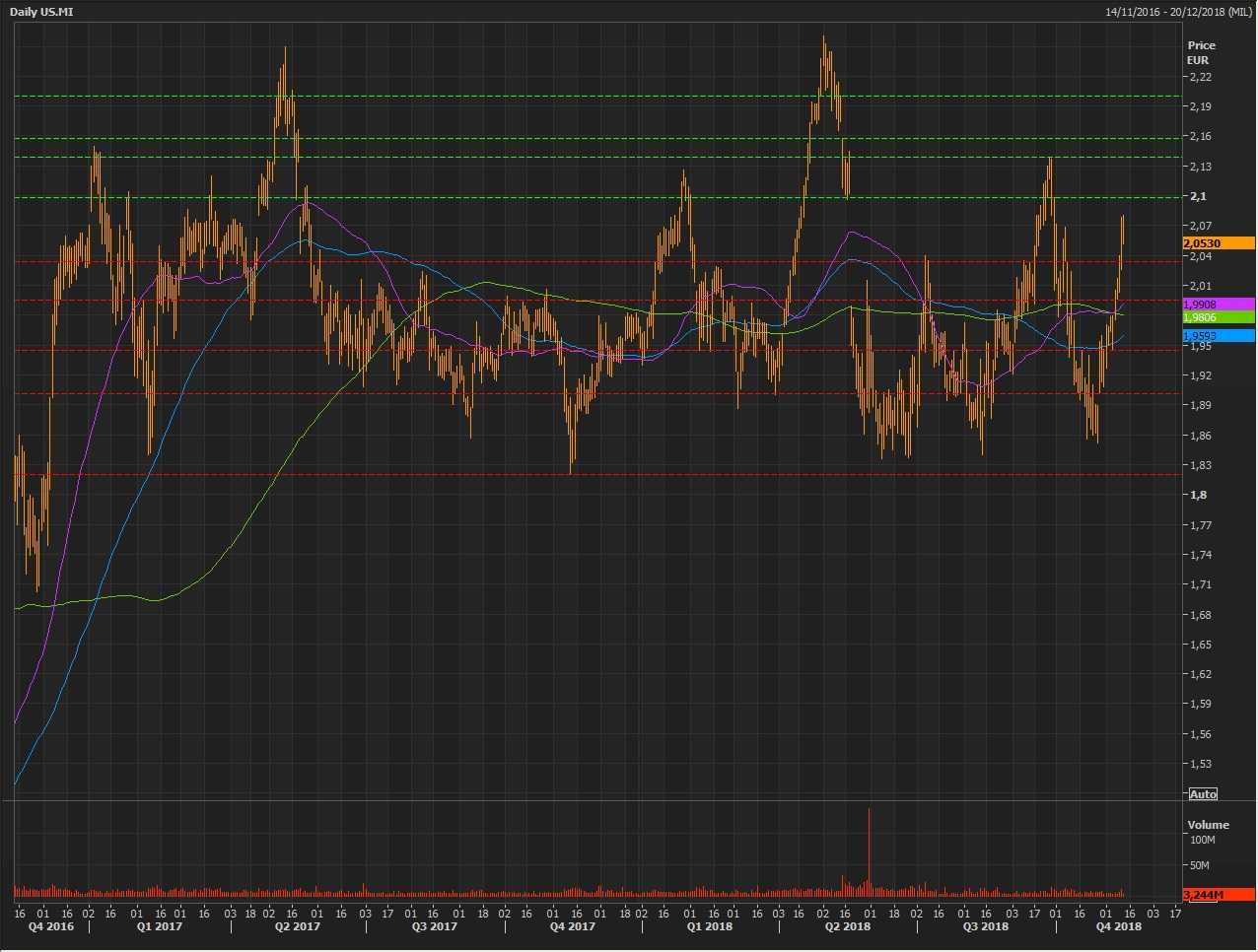
Task: Select Q4 2018 on the time axis
Action: (x=1118, y=926)
